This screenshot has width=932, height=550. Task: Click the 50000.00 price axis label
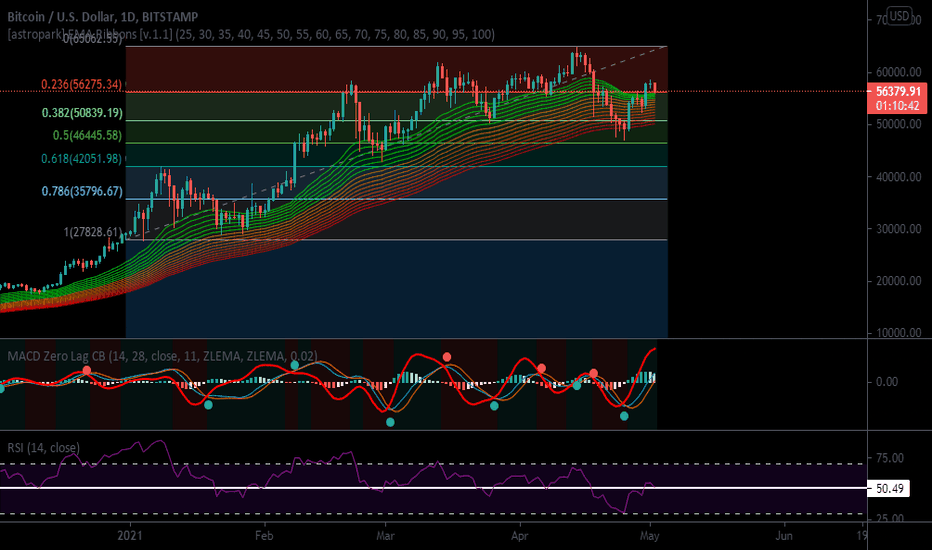(899, 124)
